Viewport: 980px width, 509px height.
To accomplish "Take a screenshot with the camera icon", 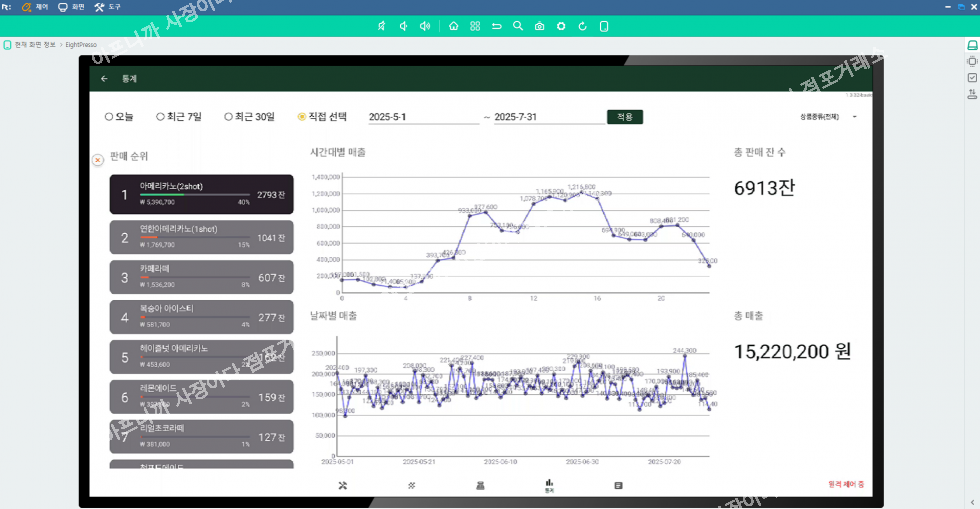I will click(539, 26).
